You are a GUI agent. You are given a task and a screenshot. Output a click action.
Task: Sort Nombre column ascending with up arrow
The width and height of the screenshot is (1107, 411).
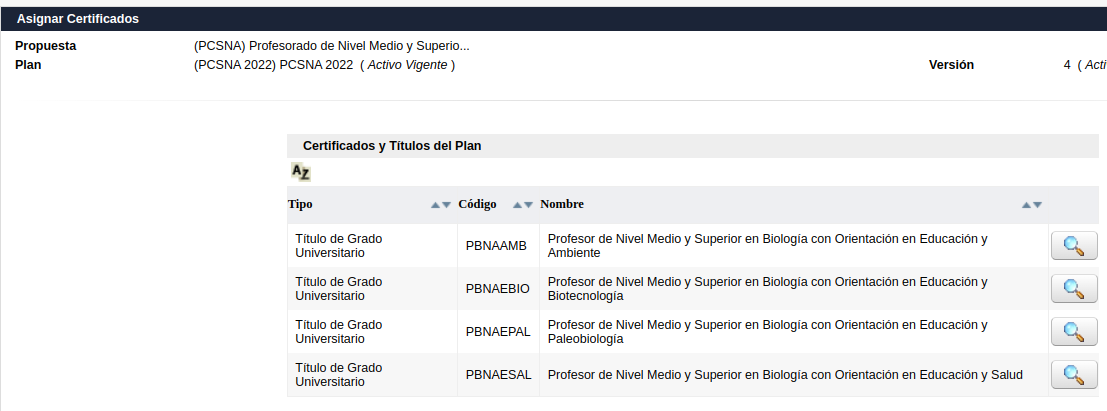[x=1026, y=205]
